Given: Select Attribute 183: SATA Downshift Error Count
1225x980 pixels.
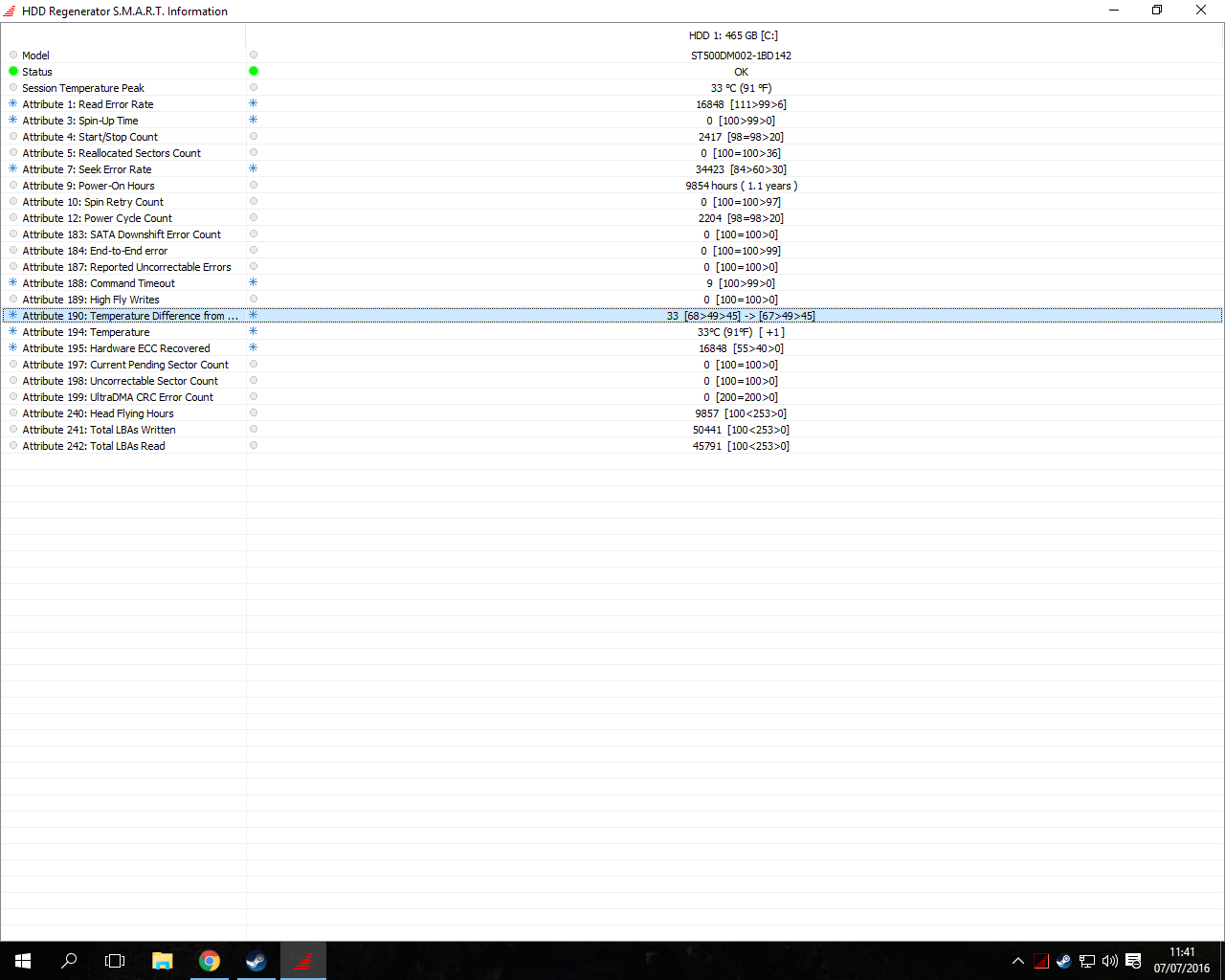Looking at the screenshot, I should click(x=122, y=234).
